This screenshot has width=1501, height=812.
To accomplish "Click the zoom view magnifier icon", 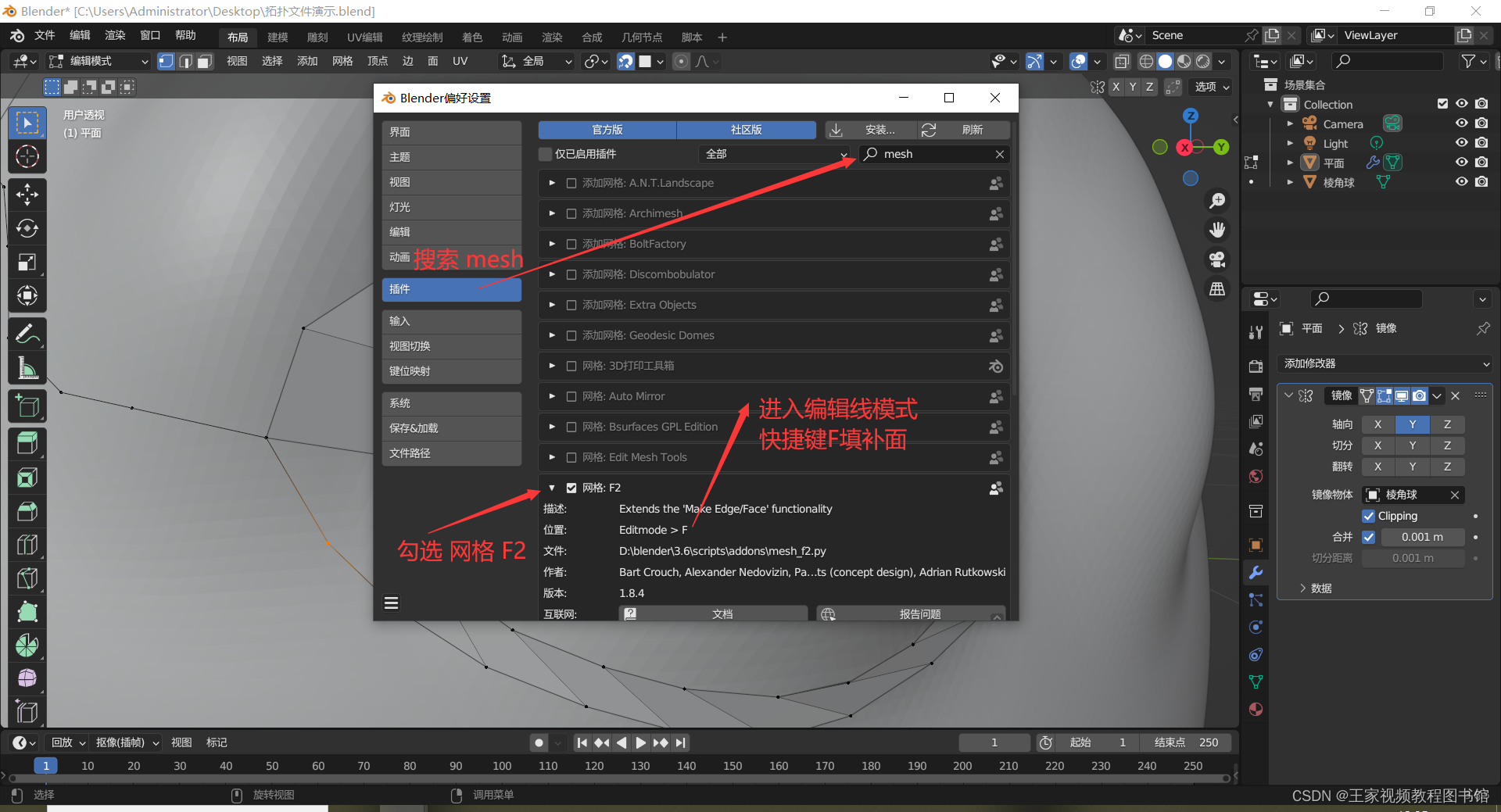I will click(x=1217, y=201).
